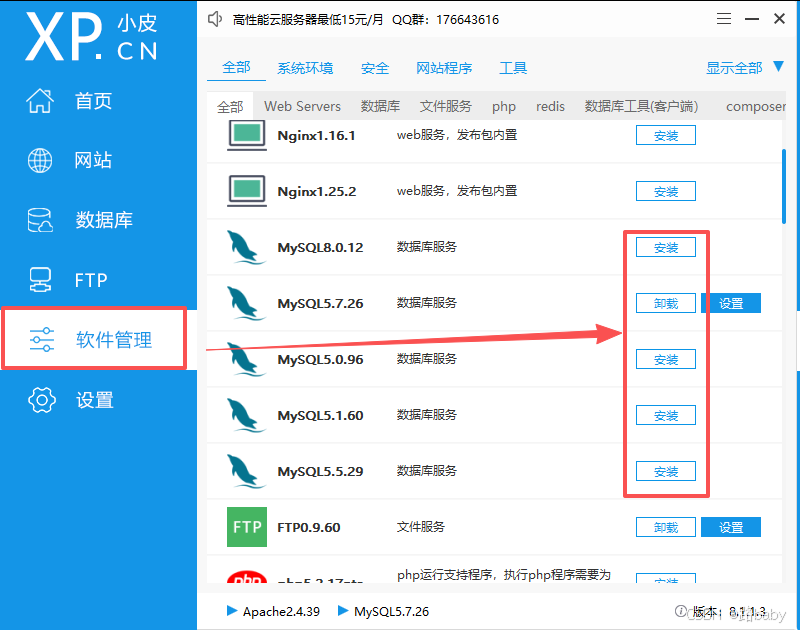This screenshot has height=630, width=800.
Task: Click the XP.CN logo
Action: click(x=92, y=37)
